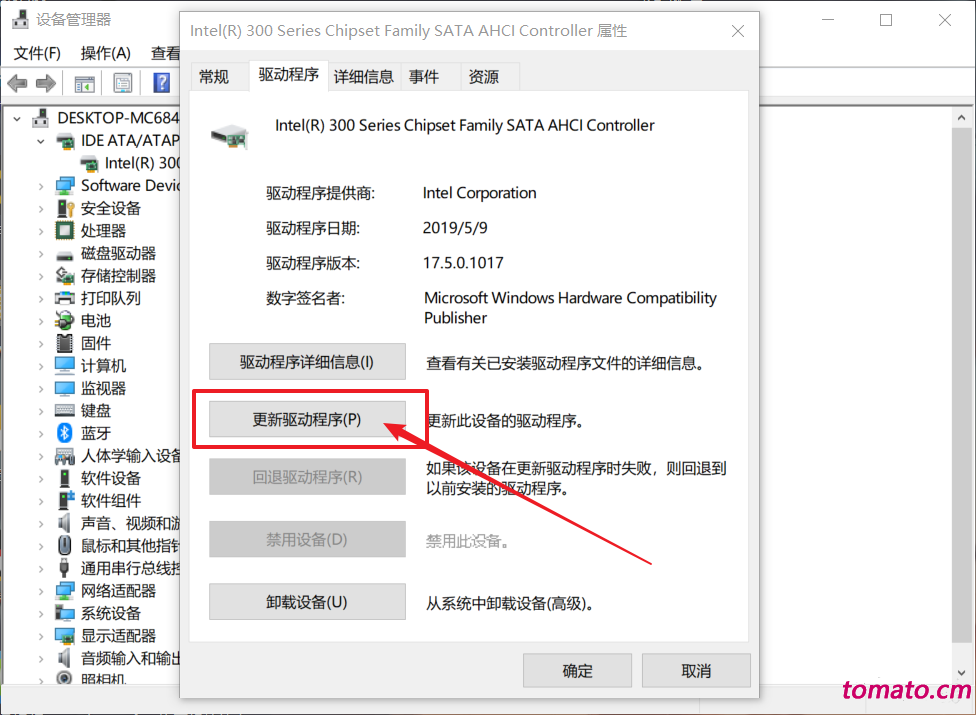This screenshot has height=715, width=976.
Task: Collapse the IDE ATA/ATAPI controllers node
Action: (40, 141)
